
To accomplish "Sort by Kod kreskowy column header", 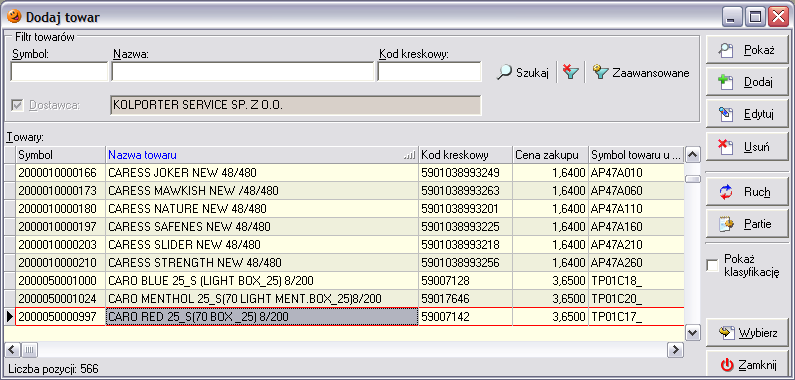I will pyautogui.click(x=465, y=155).
